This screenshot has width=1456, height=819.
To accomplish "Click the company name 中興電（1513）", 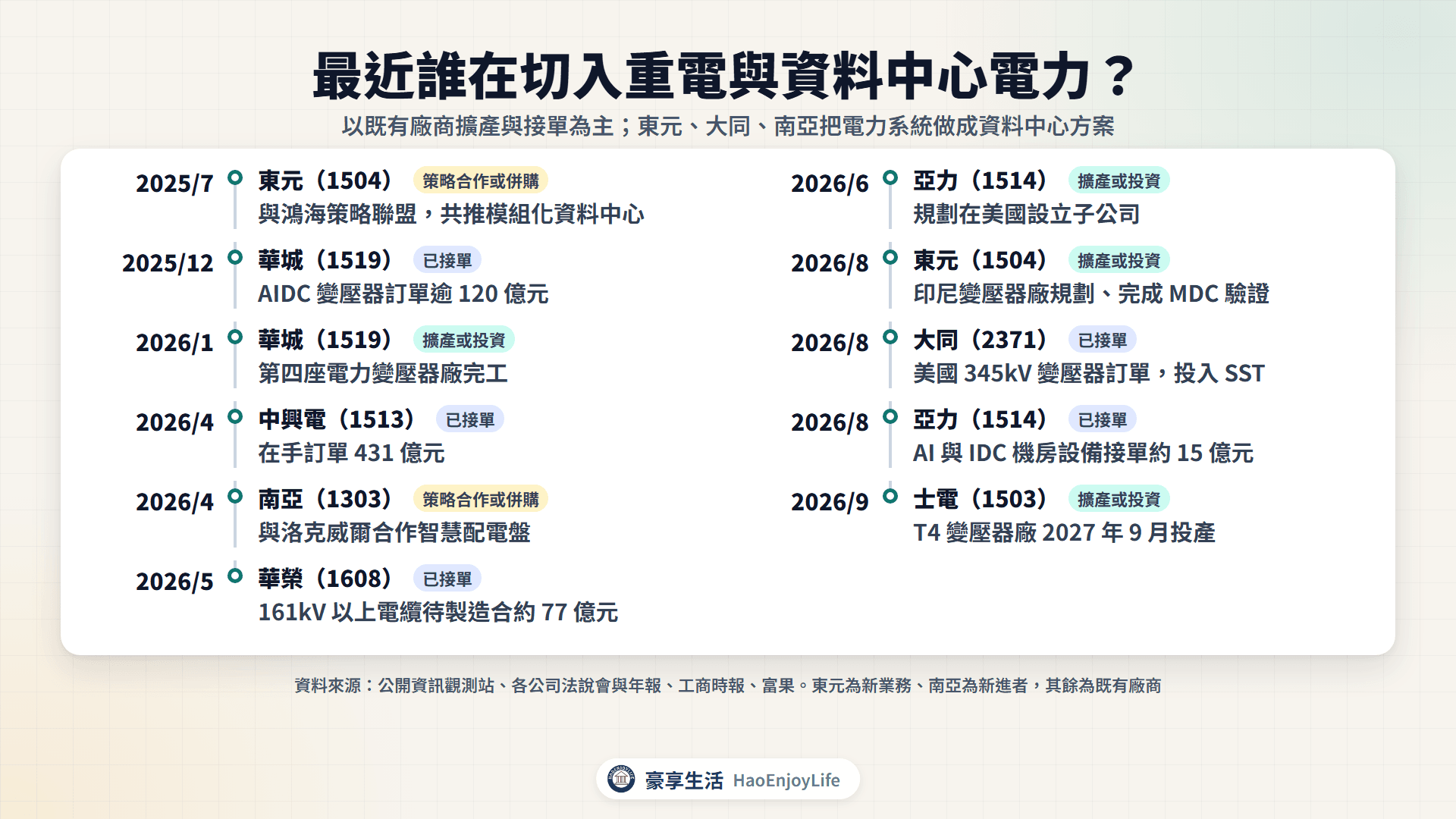I will (337, 419).
